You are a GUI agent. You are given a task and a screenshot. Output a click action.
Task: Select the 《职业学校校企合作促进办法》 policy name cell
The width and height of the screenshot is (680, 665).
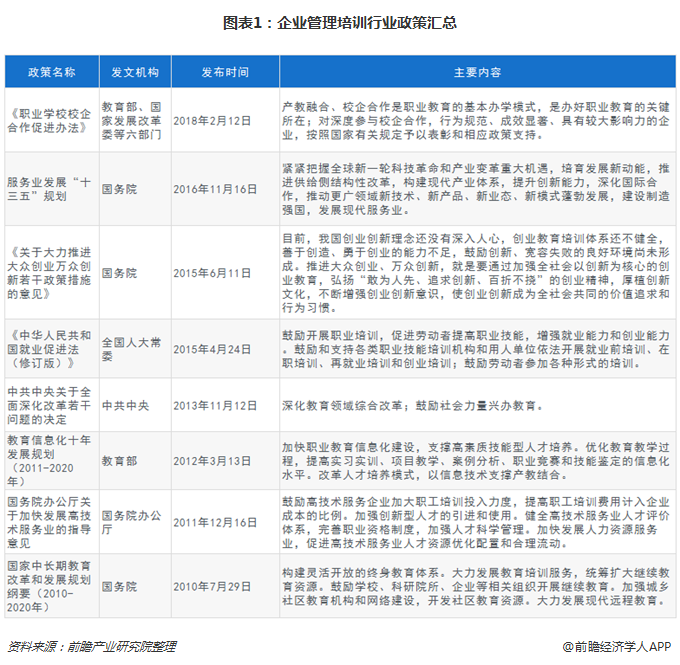coord(51,120)
